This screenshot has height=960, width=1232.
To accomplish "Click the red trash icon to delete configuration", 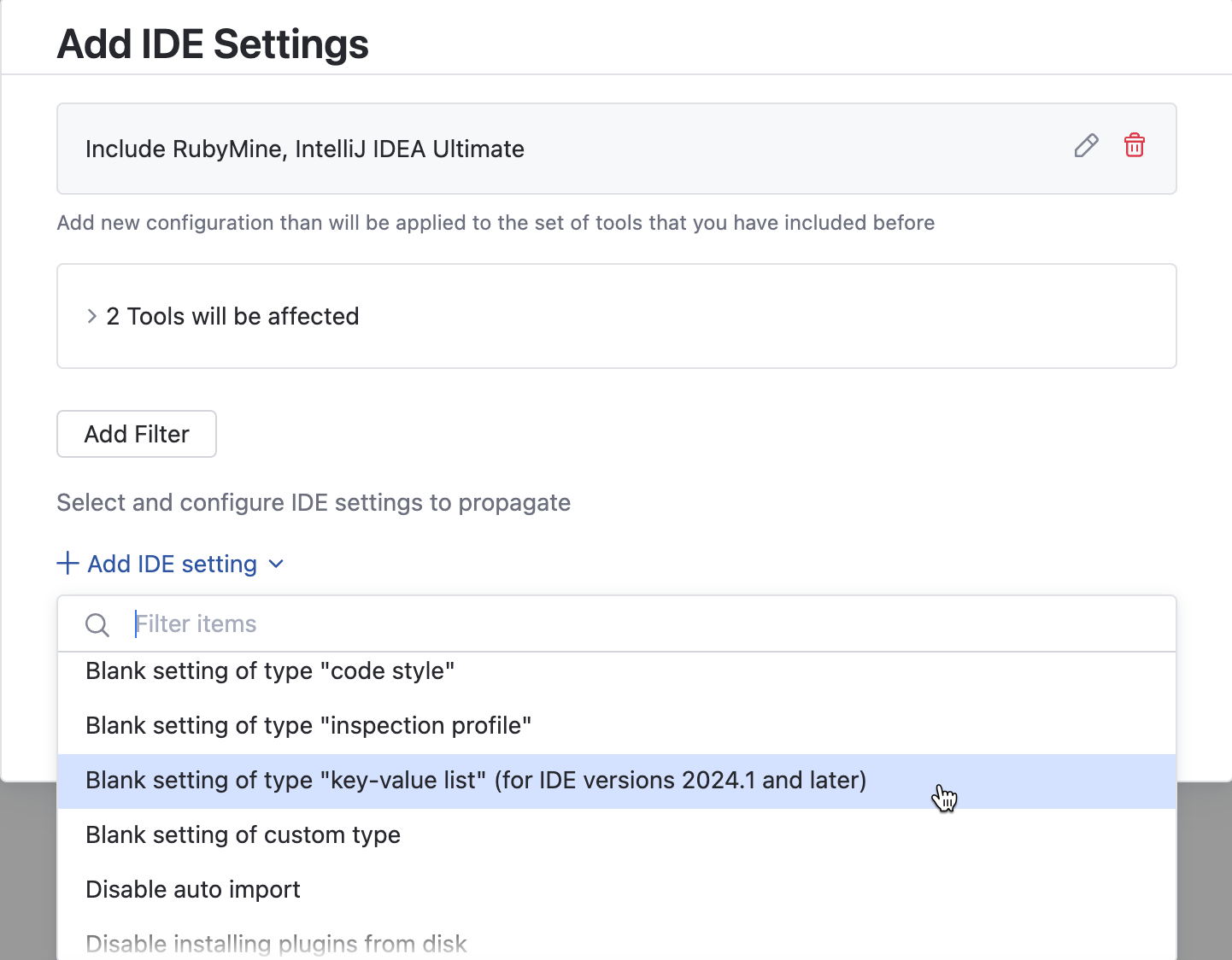I will click(x=1135, y=146).
